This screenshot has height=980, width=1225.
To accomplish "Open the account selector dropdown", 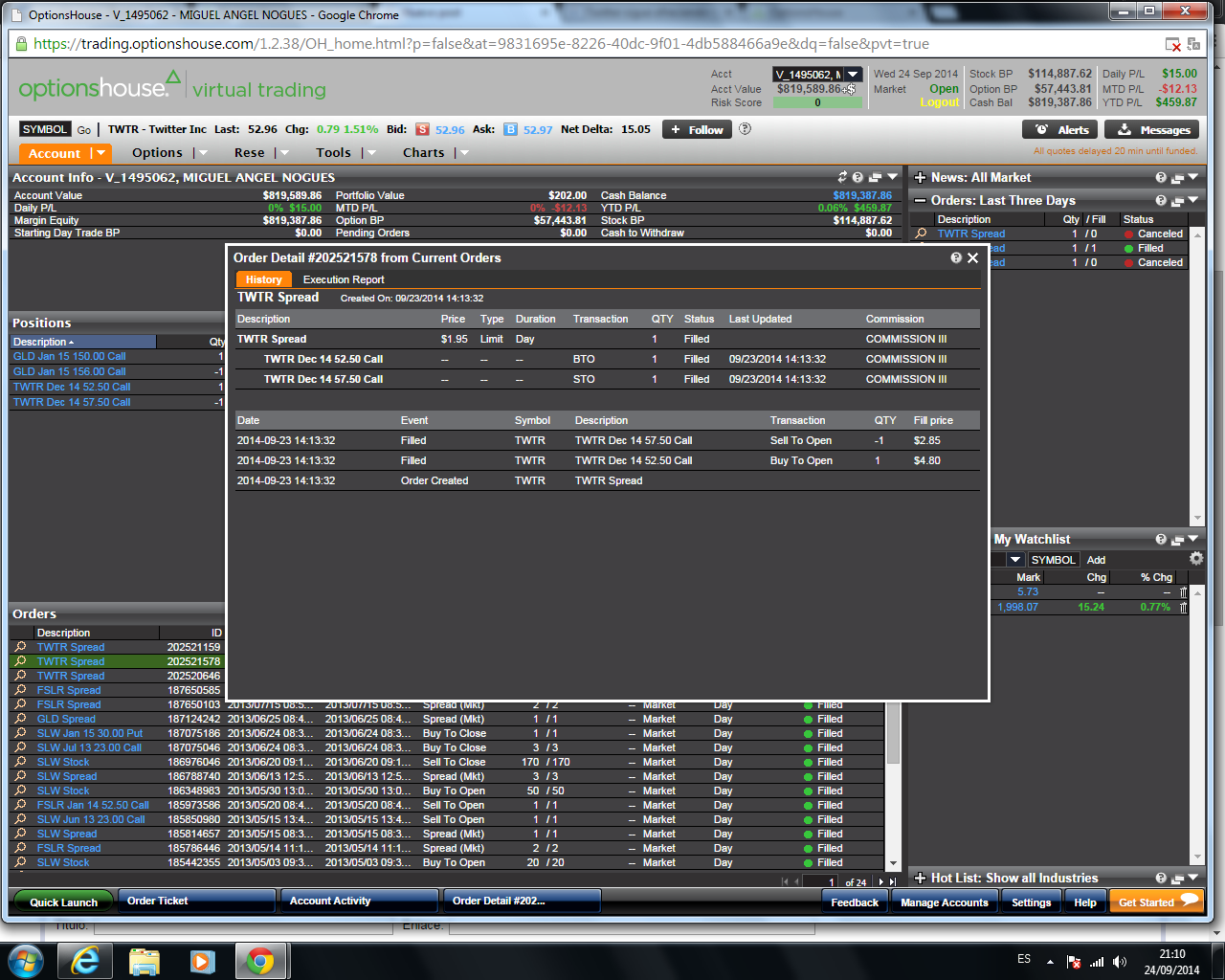I will (x=853, y=74).
